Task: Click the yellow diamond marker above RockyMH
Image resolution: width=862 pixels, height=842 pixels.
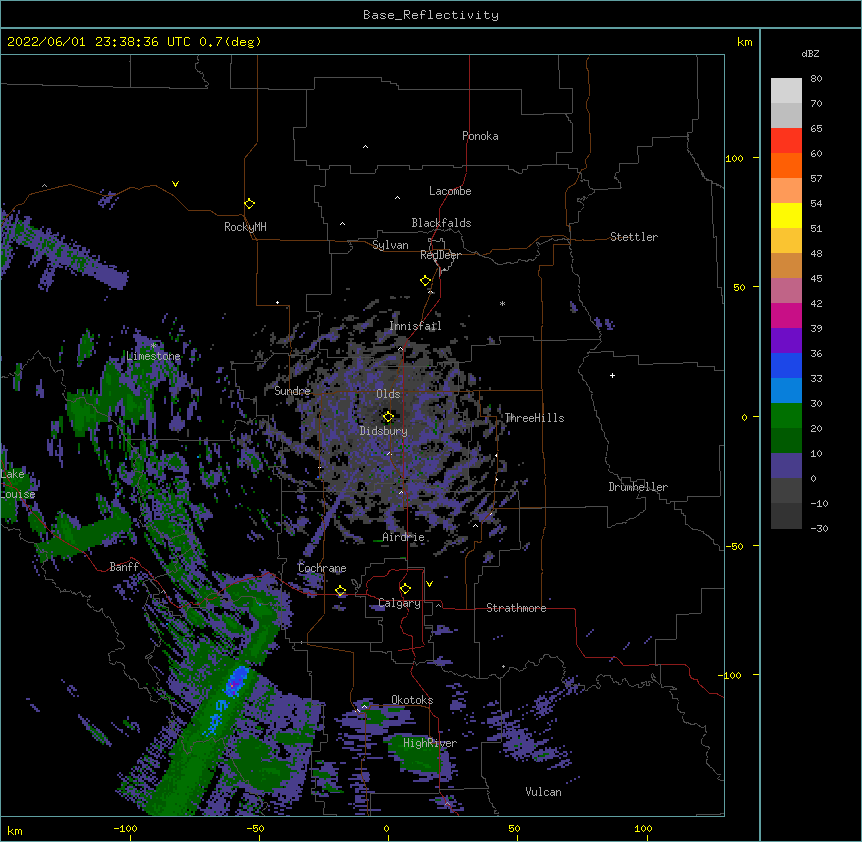Action: [x=249, y=204]
